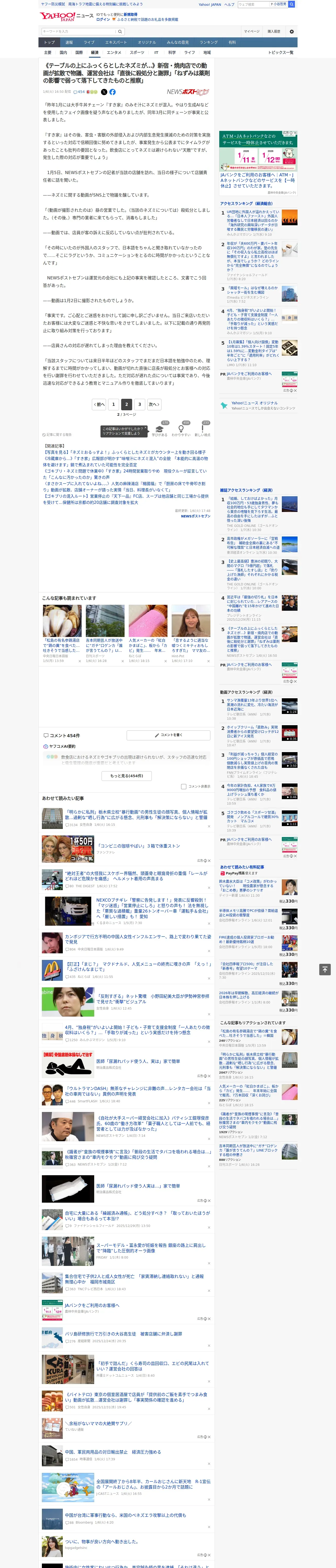
Task: Open 購入履歴 link
Action: point(274,32)
